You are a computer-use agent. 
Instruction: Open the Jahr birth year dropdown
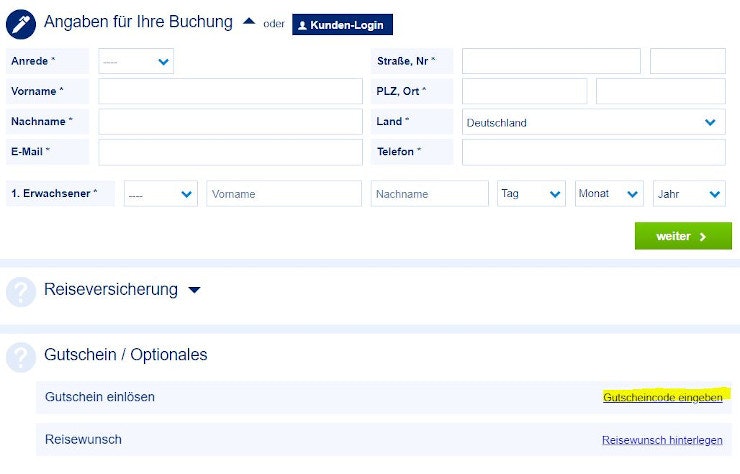(689, 194)
